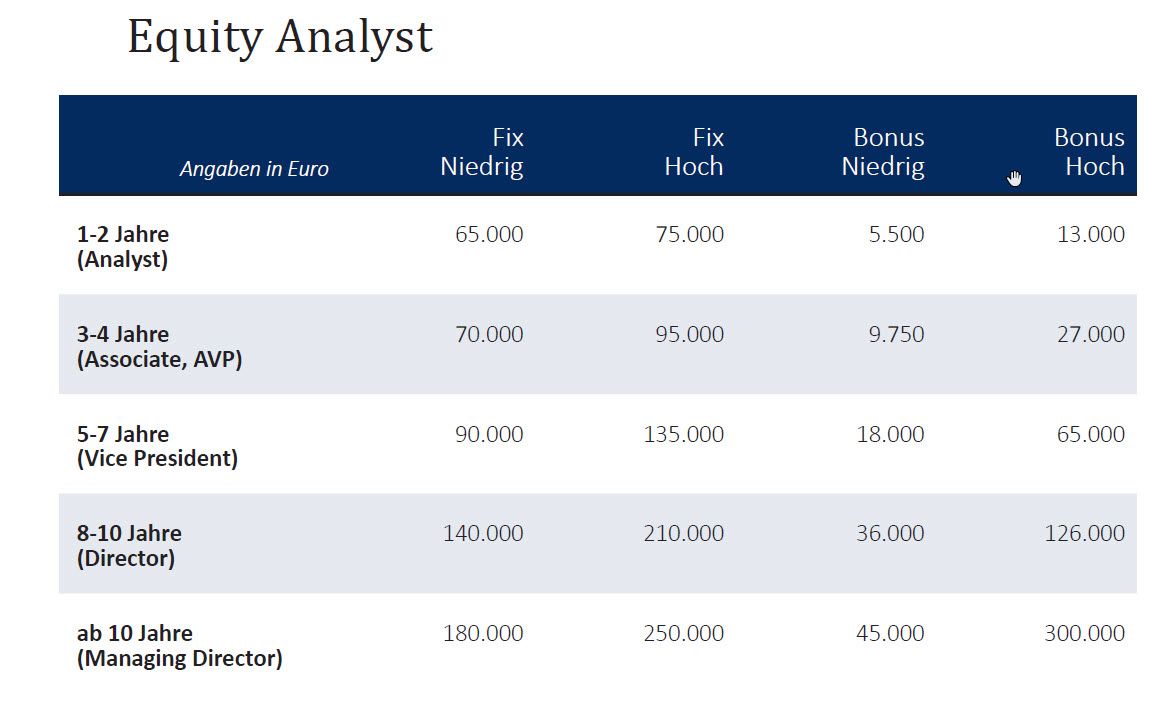Select the '5-7 Jahre (Vice President)' row label
The image size is (1151, 714).
(x=157, y=446)
